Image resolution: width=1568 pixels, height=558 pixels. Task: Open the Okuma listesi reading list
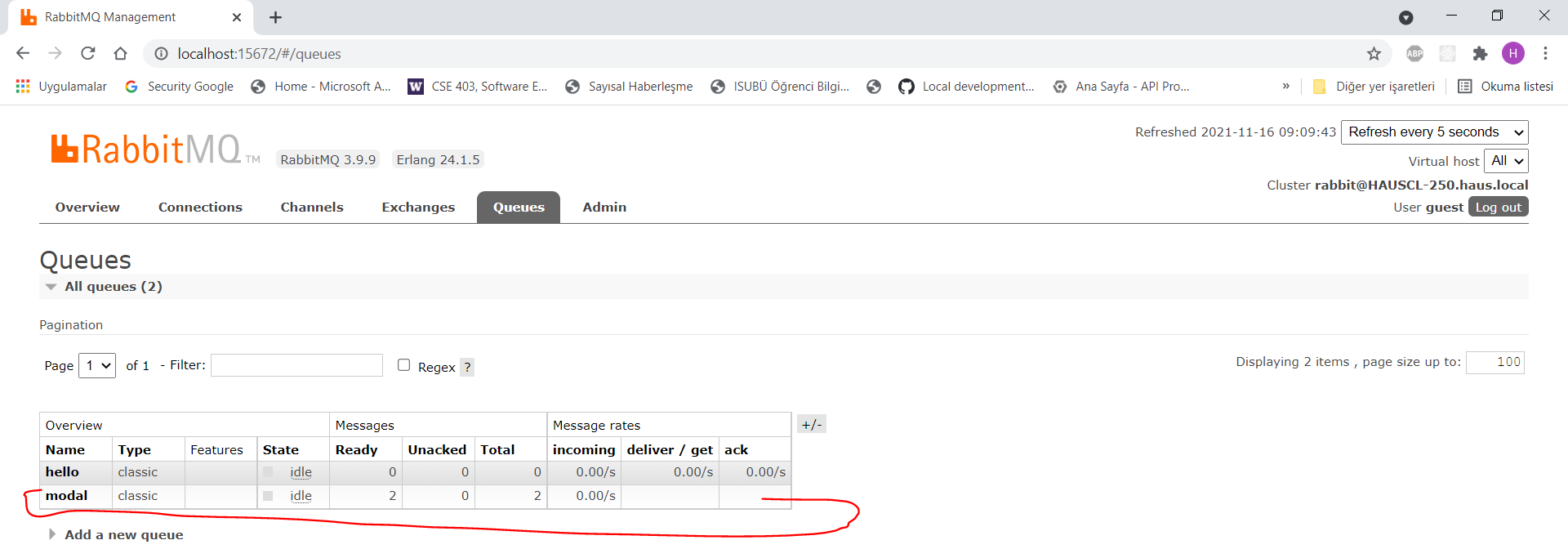click(x=1505, y=87)
